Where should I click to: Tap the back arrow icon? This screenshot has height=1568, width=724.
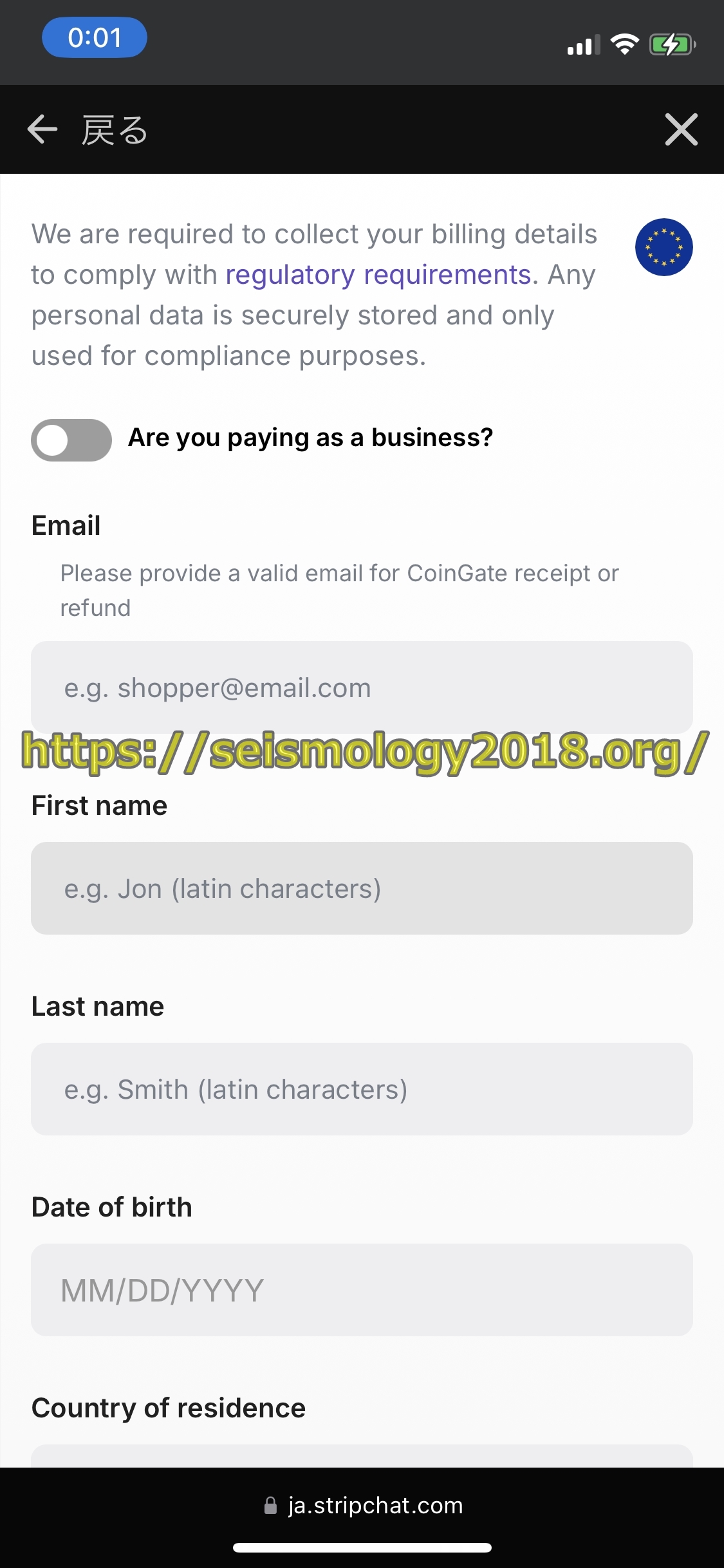(x=42, y=129)
